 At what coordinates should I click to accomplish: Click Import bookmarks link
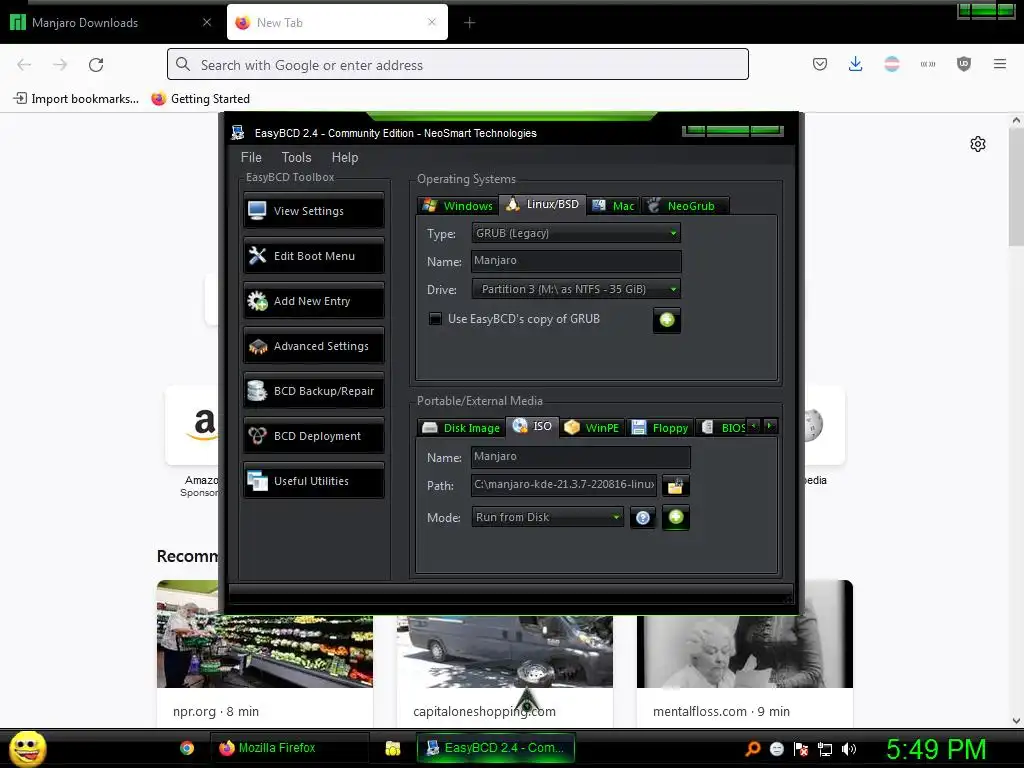pyautogui.click(x=76, y=99)
